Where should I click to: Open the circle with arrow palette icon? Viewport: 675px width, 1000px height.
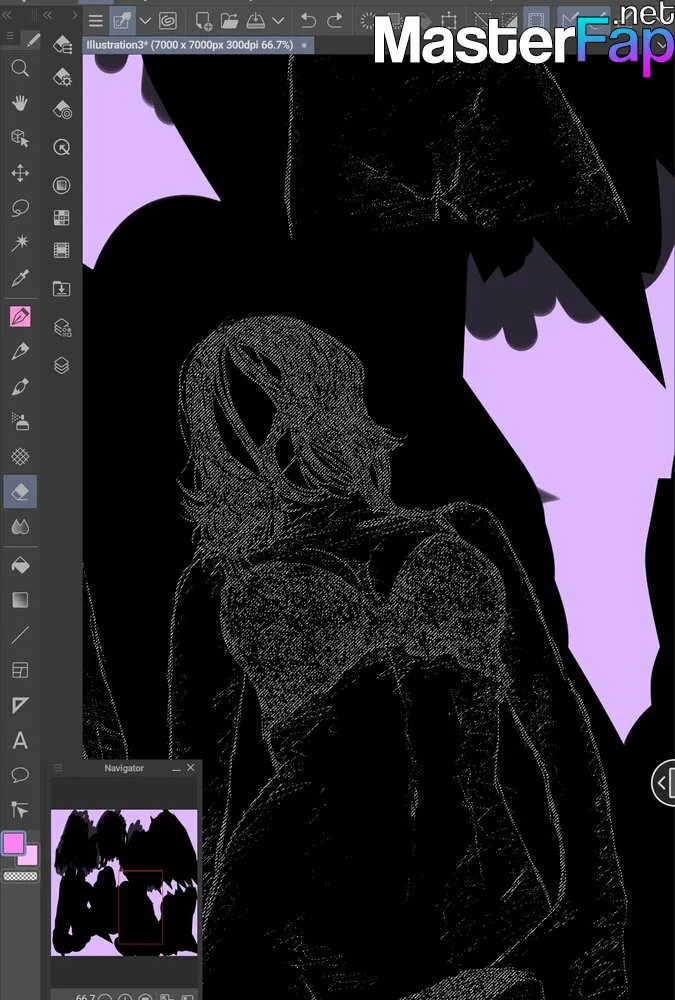point(62,147)
